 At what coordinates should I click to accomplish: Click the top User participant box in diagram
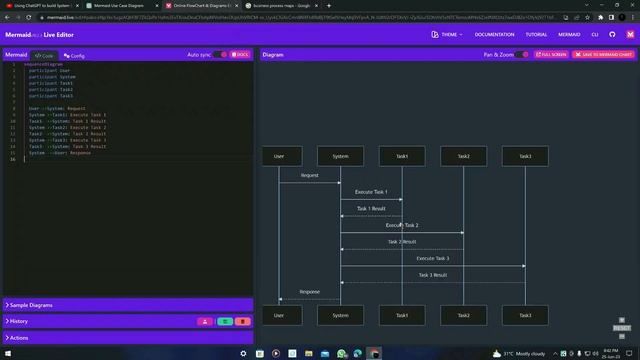pyautogui.click(x=282, y=156)
